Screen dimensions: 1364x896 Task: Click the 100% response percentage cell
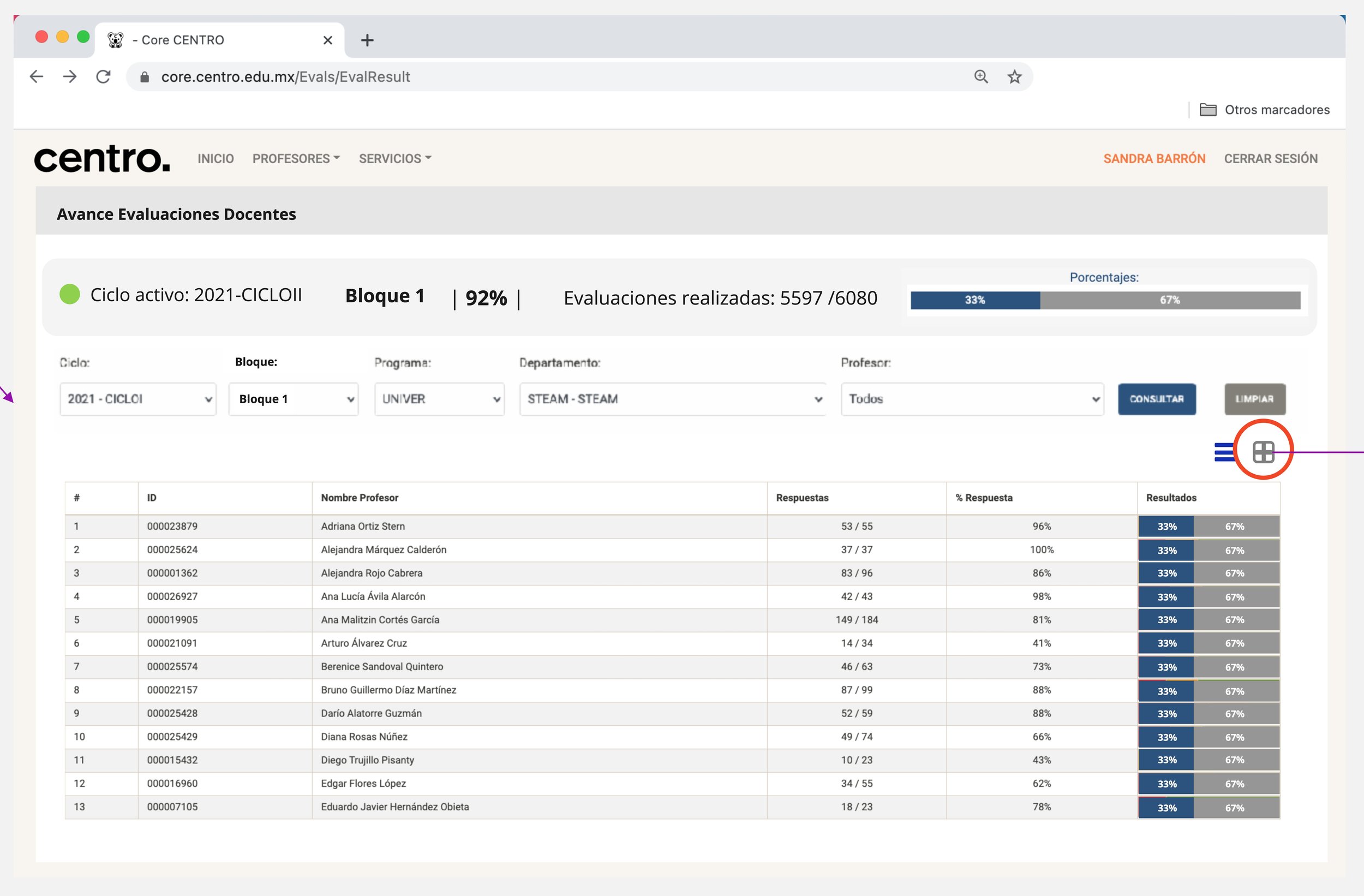(1042, 549)
